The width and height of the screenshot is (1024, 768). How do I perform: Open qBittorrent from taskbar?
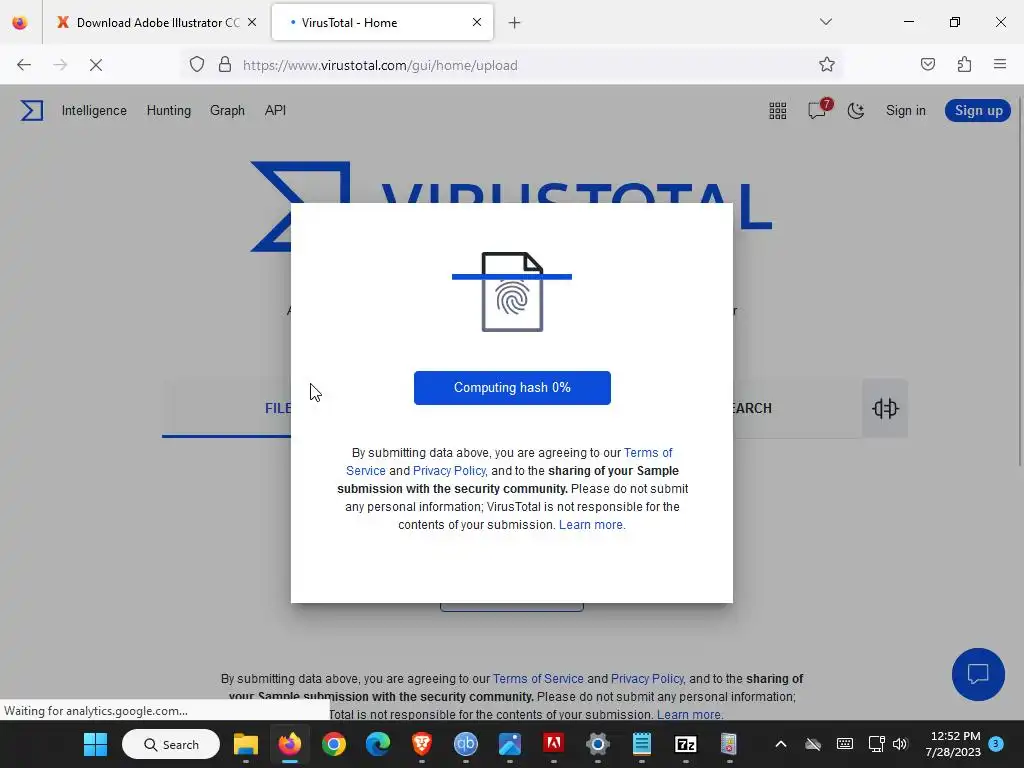(x=466, y=744)
